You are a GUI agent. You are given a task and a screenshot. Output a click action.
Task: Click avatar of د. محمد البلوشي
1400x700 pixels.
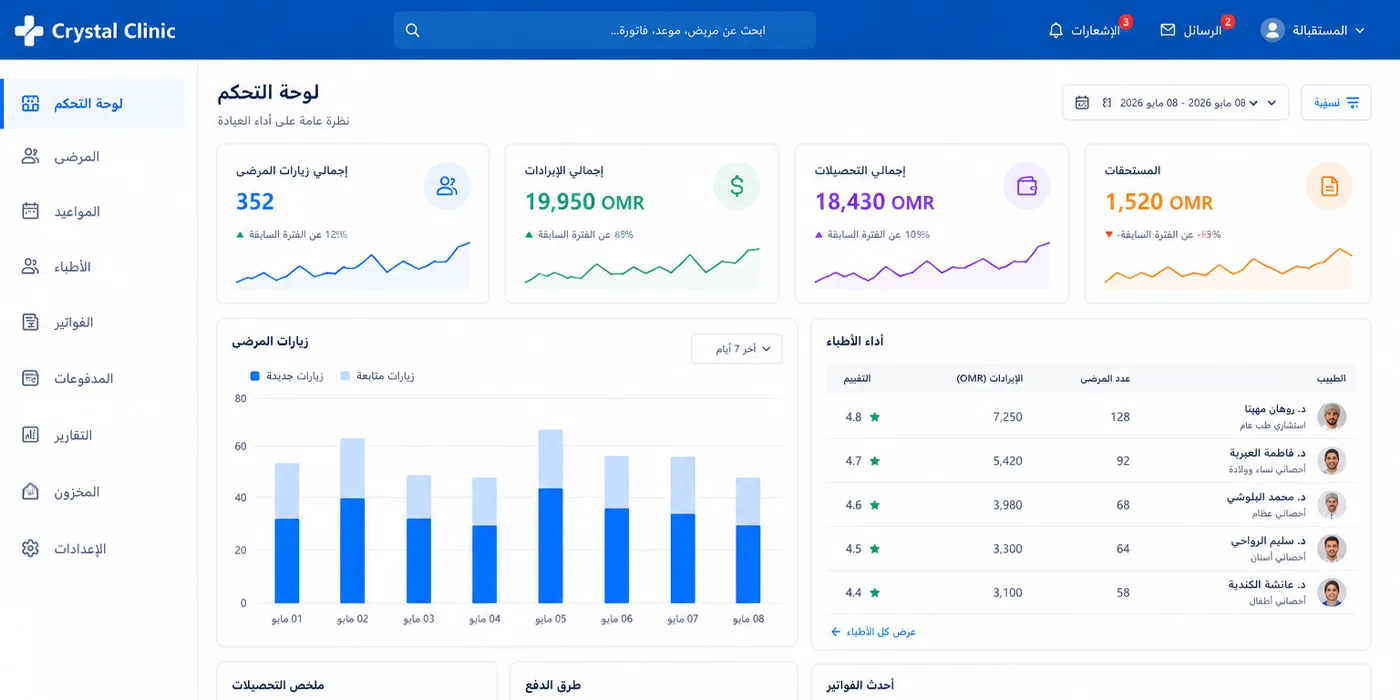pos(1331,505)
